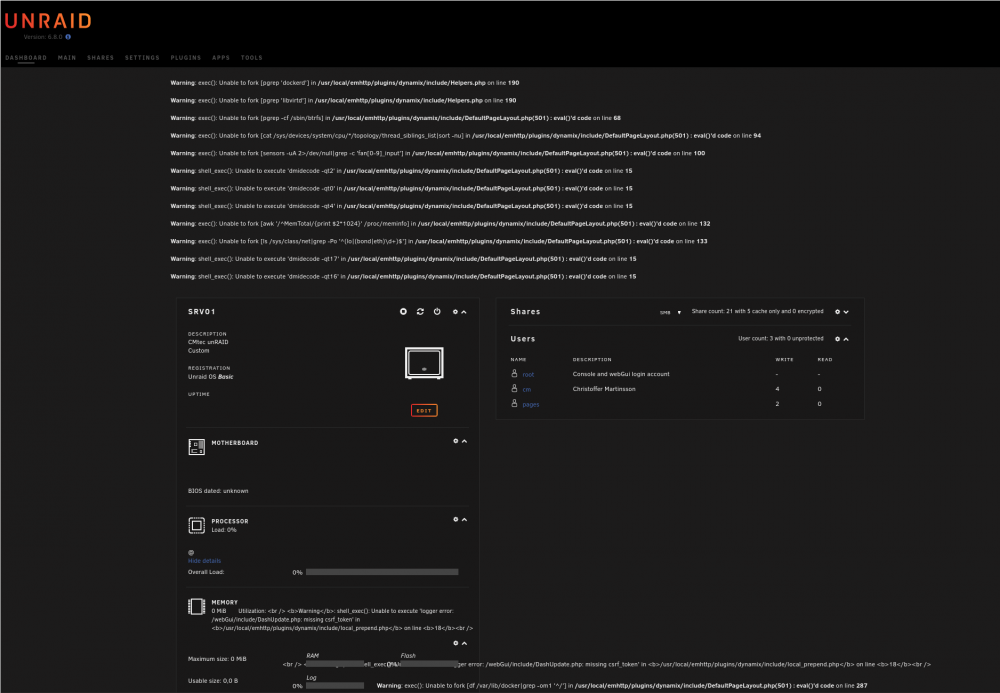Click the warning about pgrep 'libvirtd'
The width and height of the screenshot is (1000, 693).
click(343, 101)
